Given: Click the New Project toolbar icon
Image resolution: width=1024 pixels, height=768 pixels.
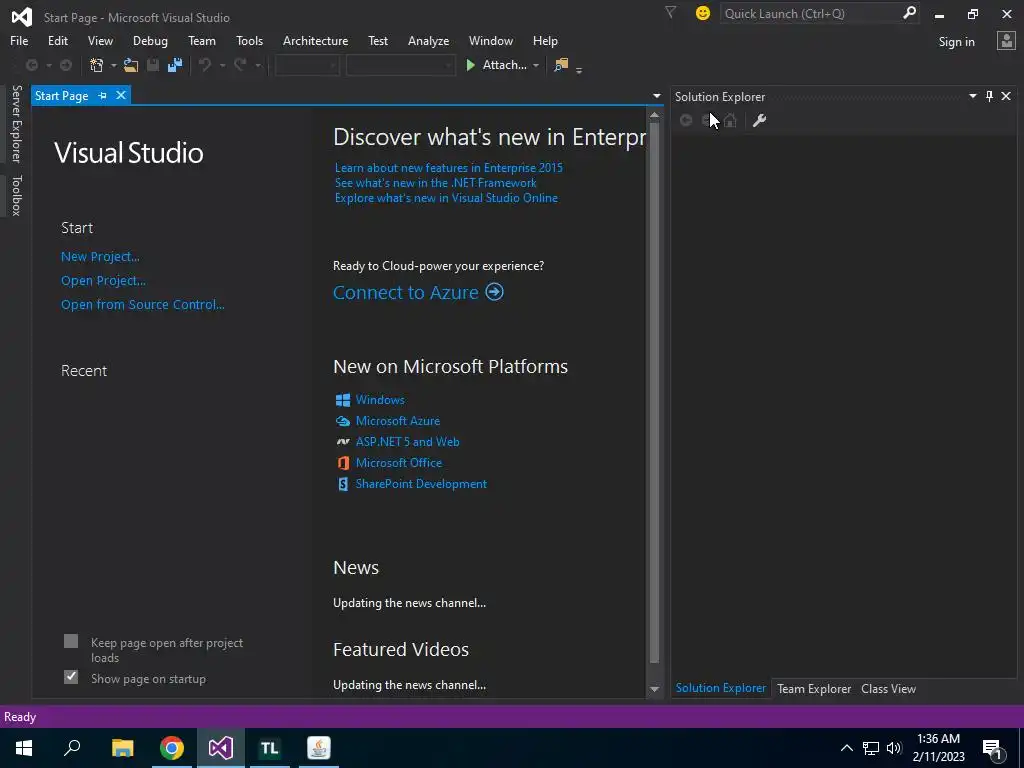Looking at the screenshot, I should 97,65.
